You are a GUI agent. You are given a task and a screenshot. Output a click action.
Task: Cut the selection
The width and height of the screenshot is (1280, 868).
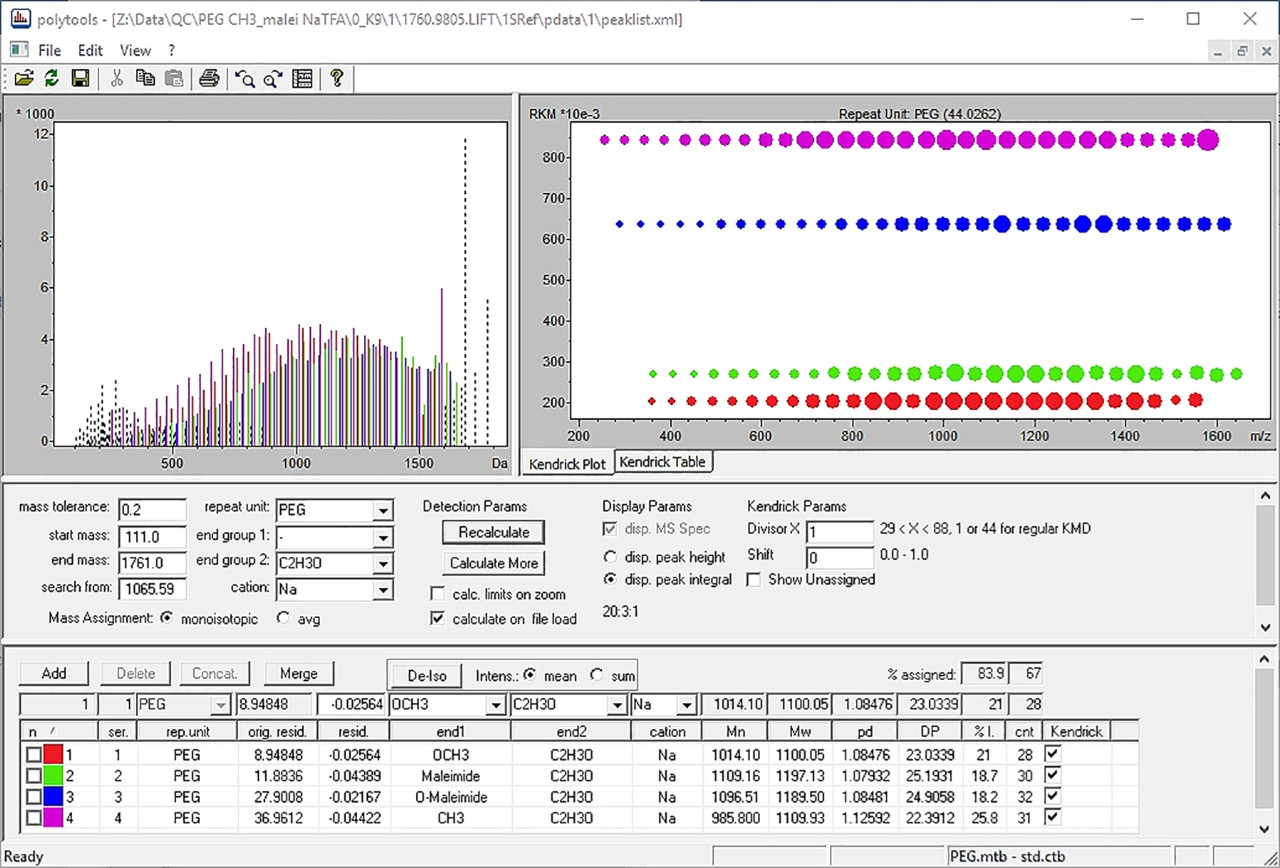117,78
